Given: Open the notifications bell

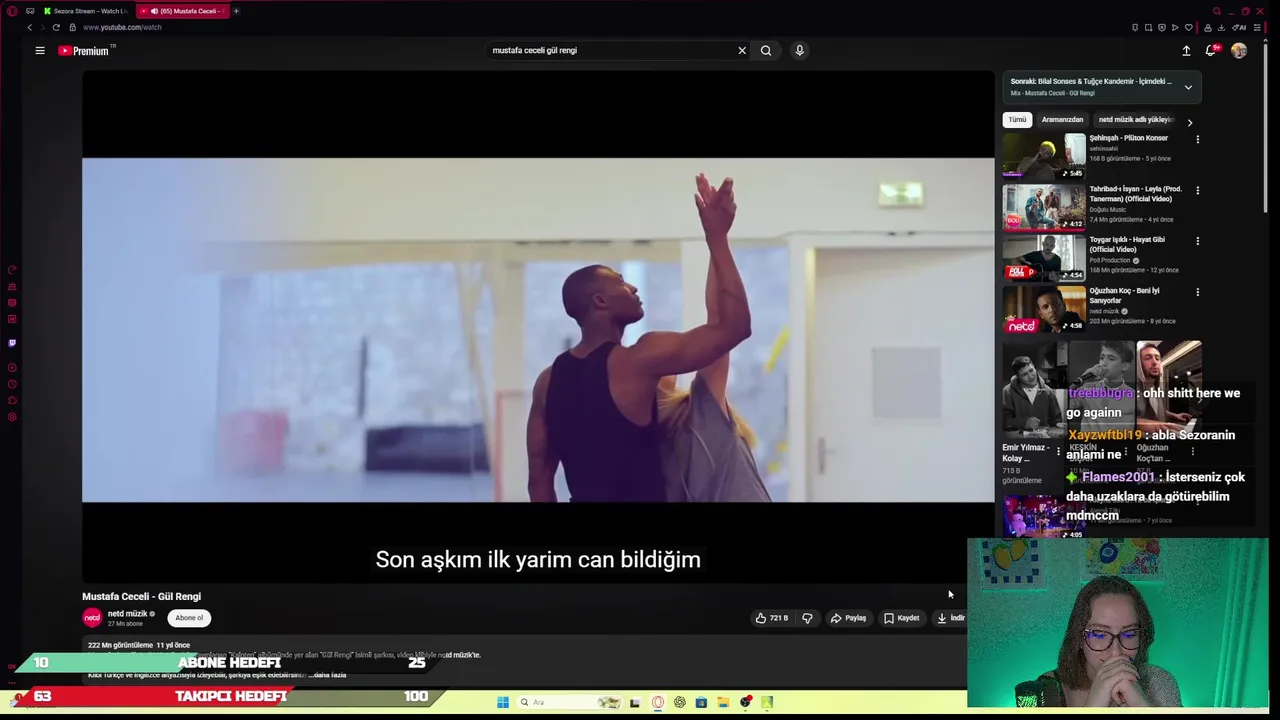Looking at the screenshot, I should pos(1211,50).
